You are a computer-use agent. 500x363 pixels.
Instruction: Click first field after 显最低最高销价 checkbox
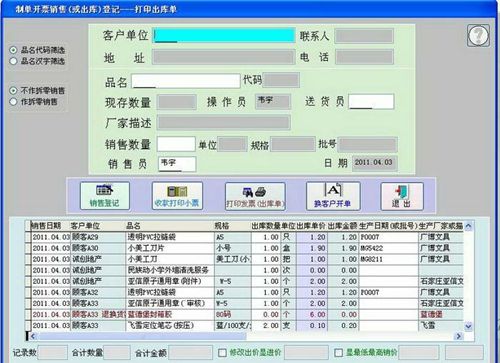point(419,352)
